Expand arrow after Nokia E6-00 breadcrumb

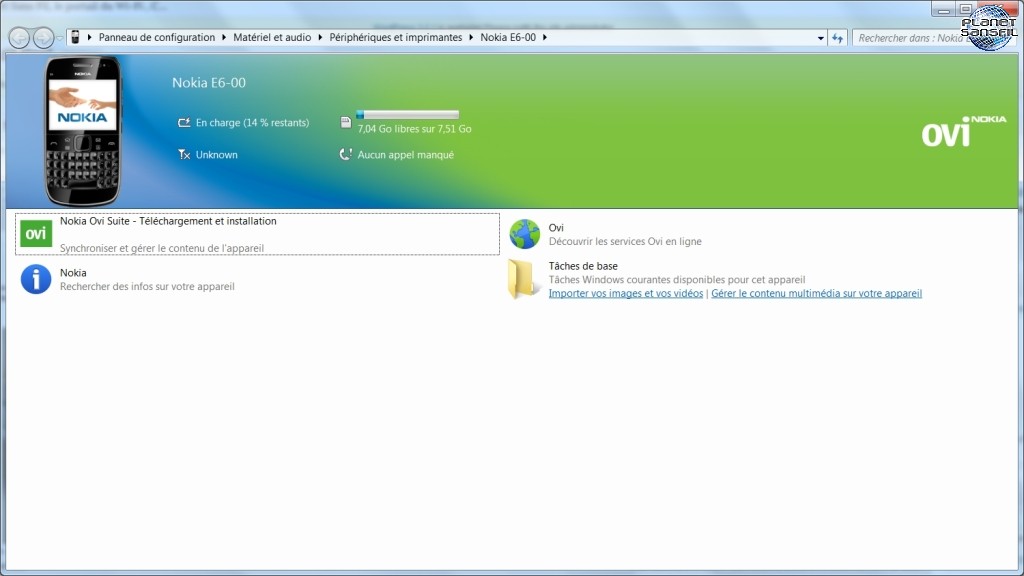tap(545, 37)
